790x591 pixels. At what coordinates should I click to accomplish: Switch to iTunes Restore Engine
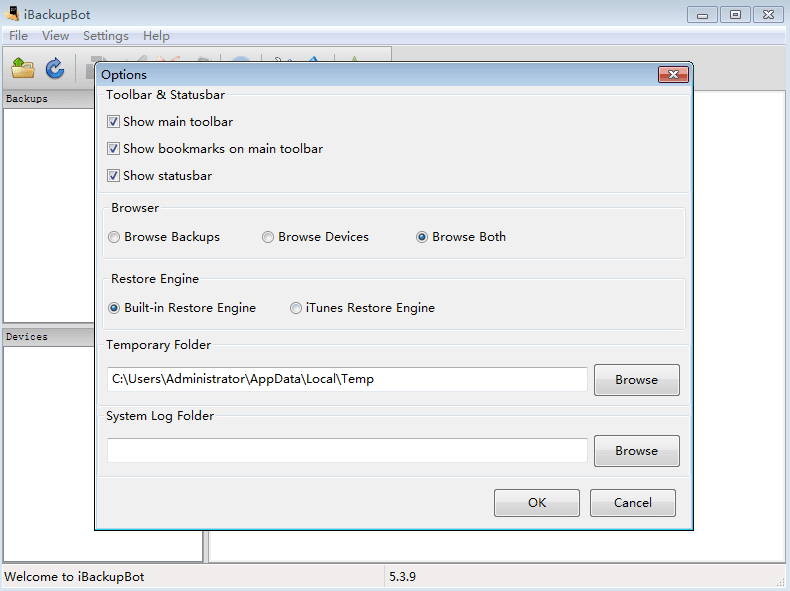(x=296, y=308)
